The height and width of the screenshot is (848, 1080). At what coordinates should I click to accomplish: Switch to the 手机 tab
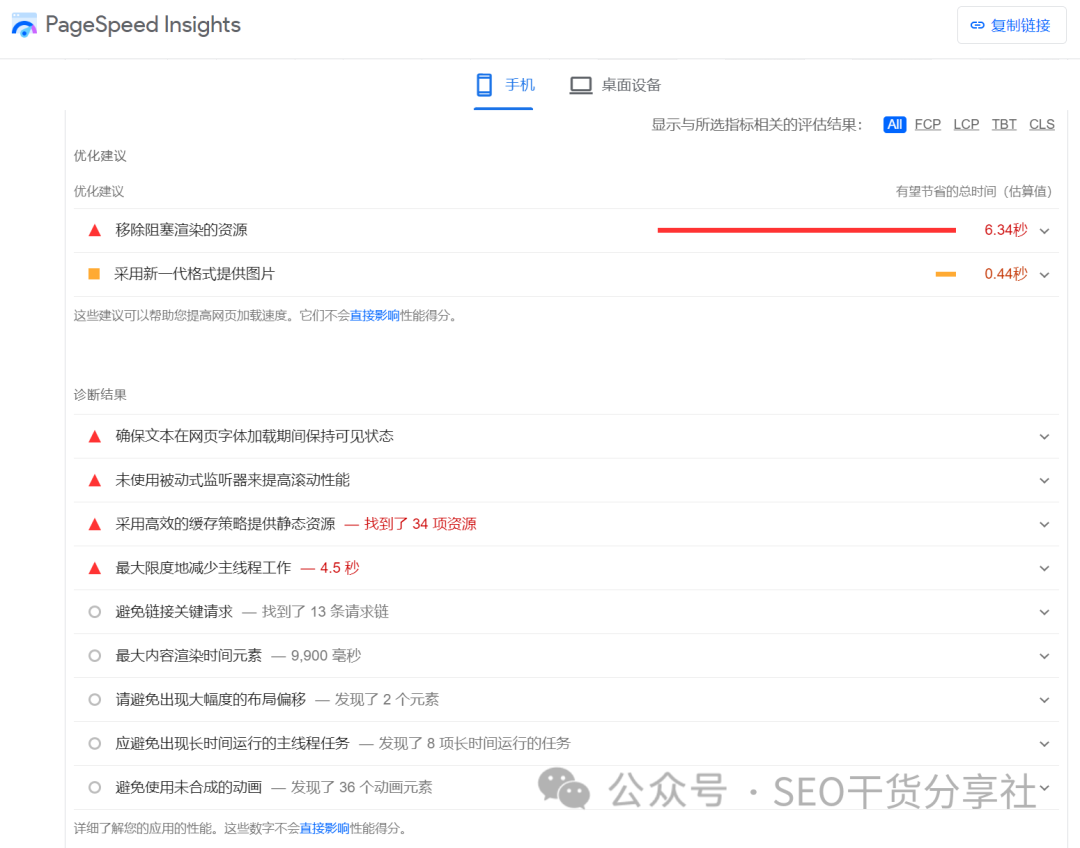click(x=504, y=85)
